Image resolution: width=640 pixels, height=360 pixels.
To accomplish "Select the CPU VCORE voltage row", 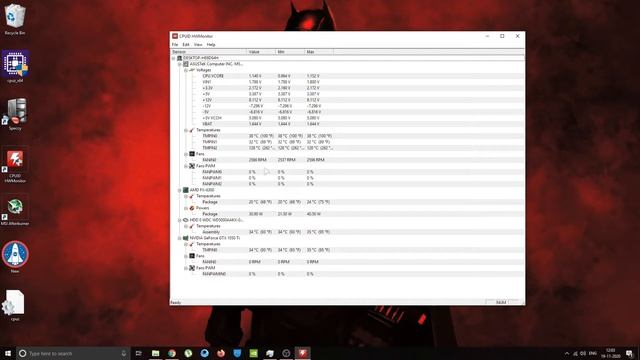I will point(347,76).
